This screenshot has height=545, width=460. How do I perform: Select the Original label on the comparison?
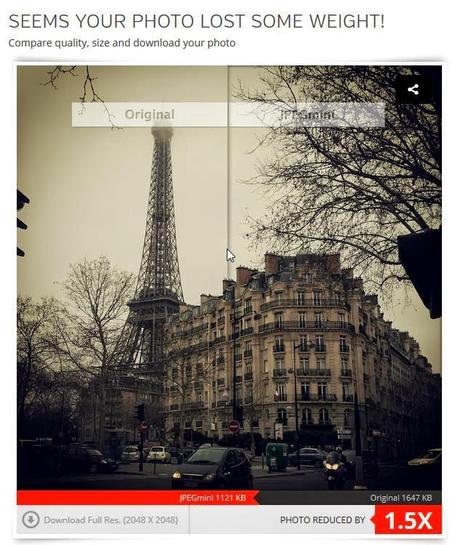(x=150, y=114)
